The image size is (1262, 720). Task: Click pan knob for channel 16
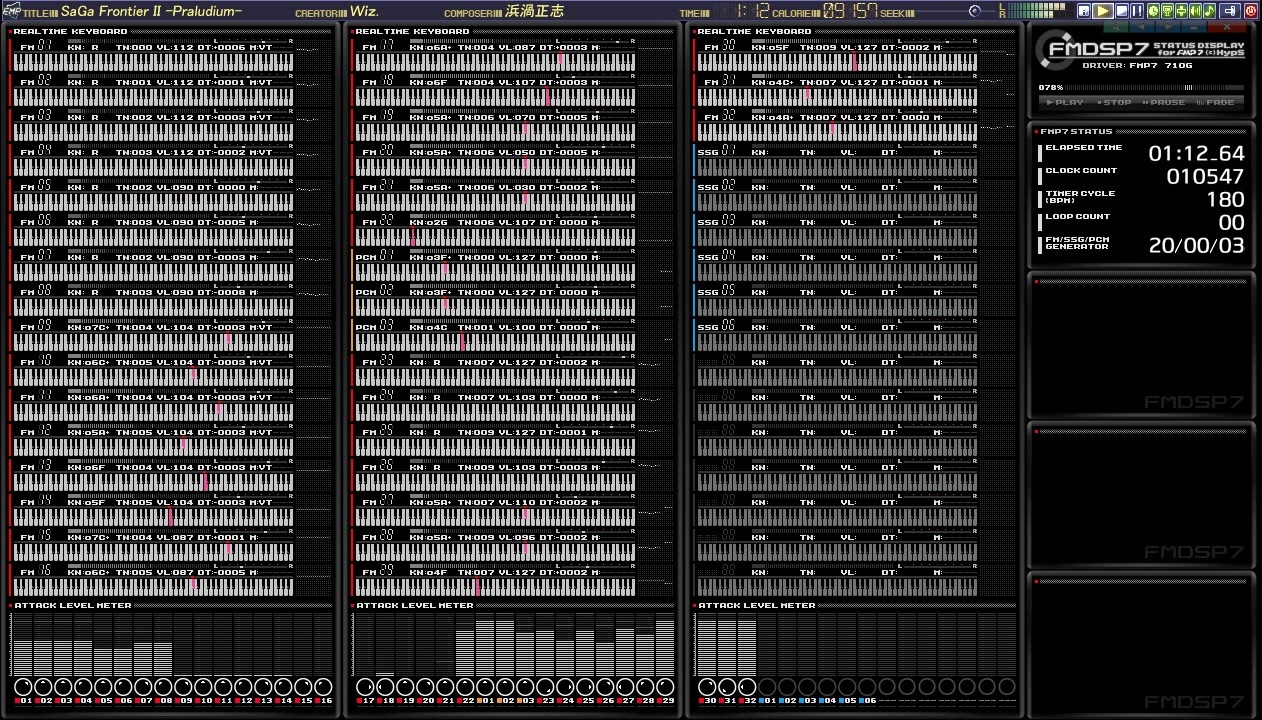[x=324, y=687]
